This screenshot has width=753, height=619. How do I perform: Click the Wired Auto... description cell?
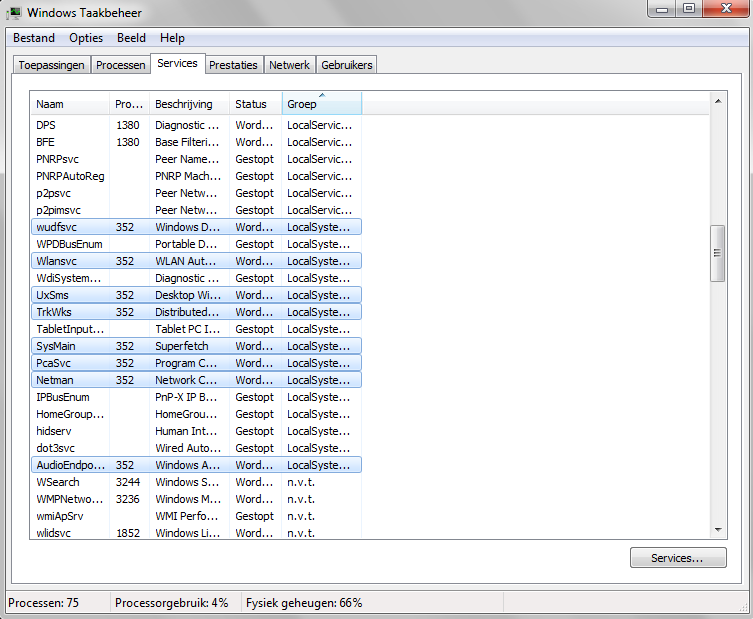(x=188, y=448)
